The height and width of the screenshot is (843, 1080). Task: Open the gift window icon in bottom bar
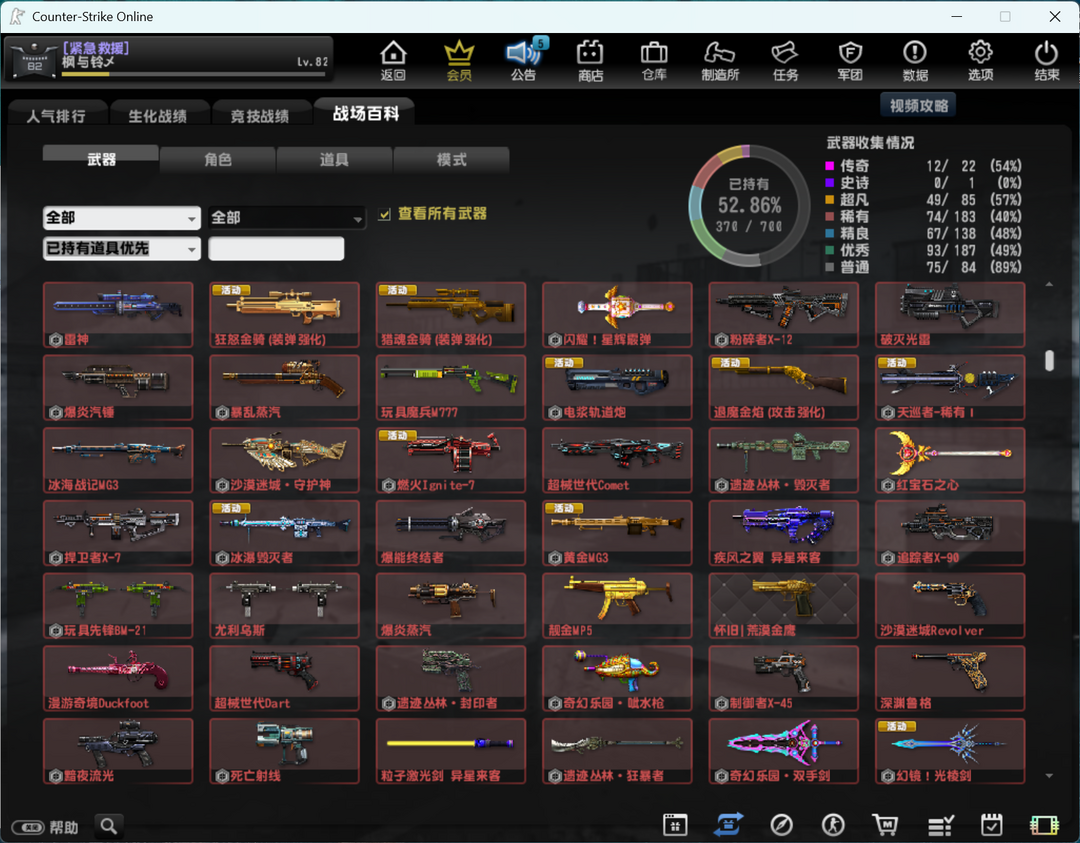point(675,824)
